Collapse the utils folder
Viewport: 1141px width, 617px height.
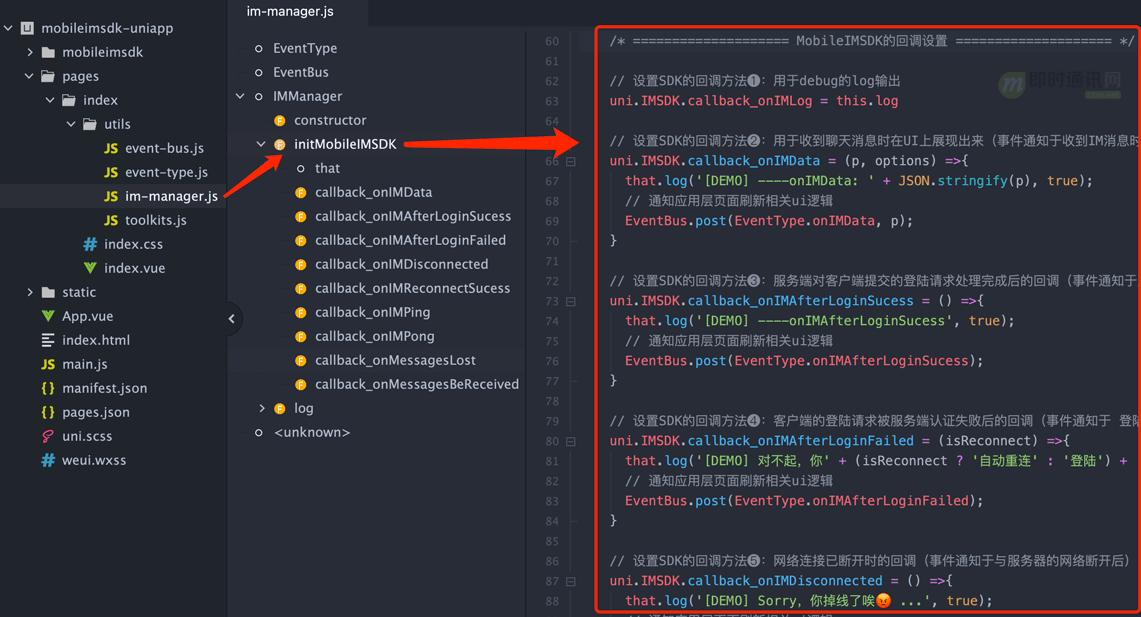click(69, 124)
